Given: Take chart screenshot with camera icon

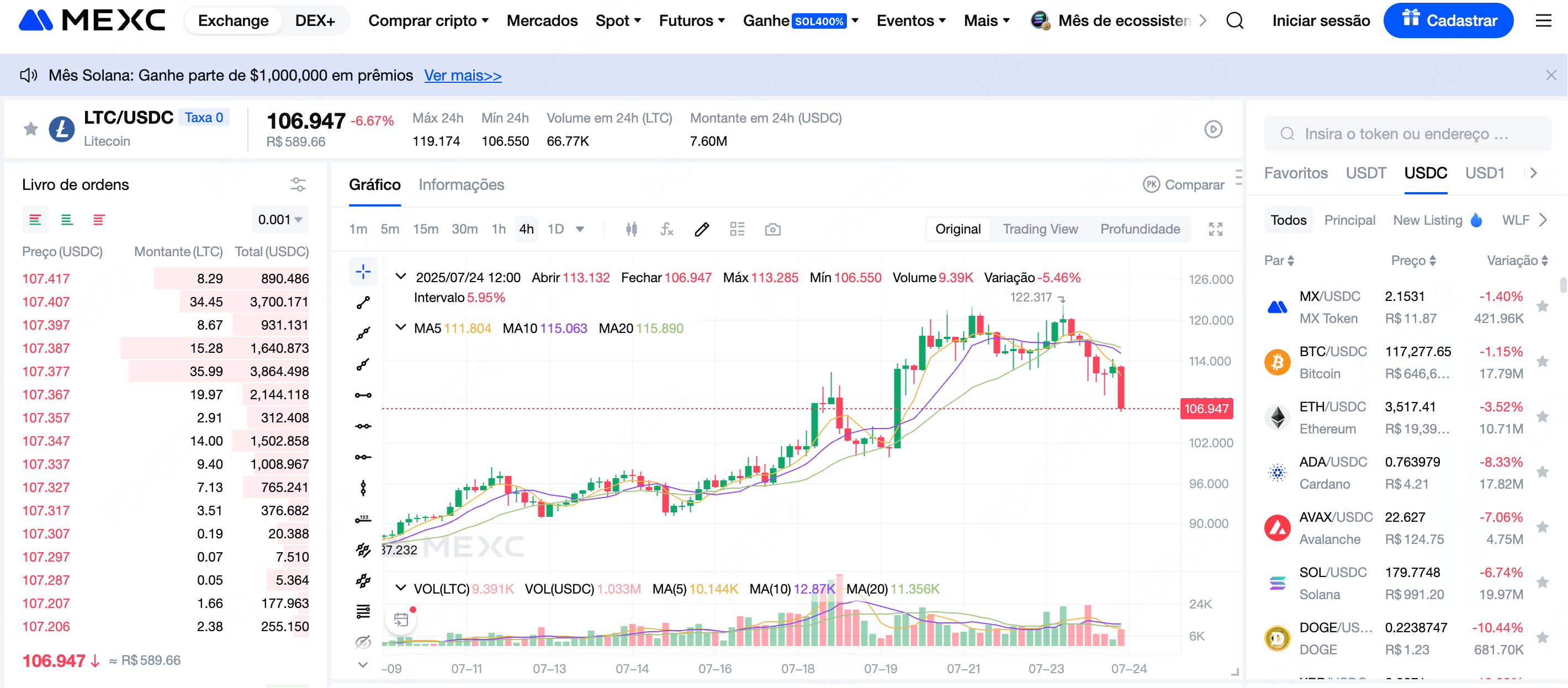Looking at the screenshot, I should (x=772, y=230).
